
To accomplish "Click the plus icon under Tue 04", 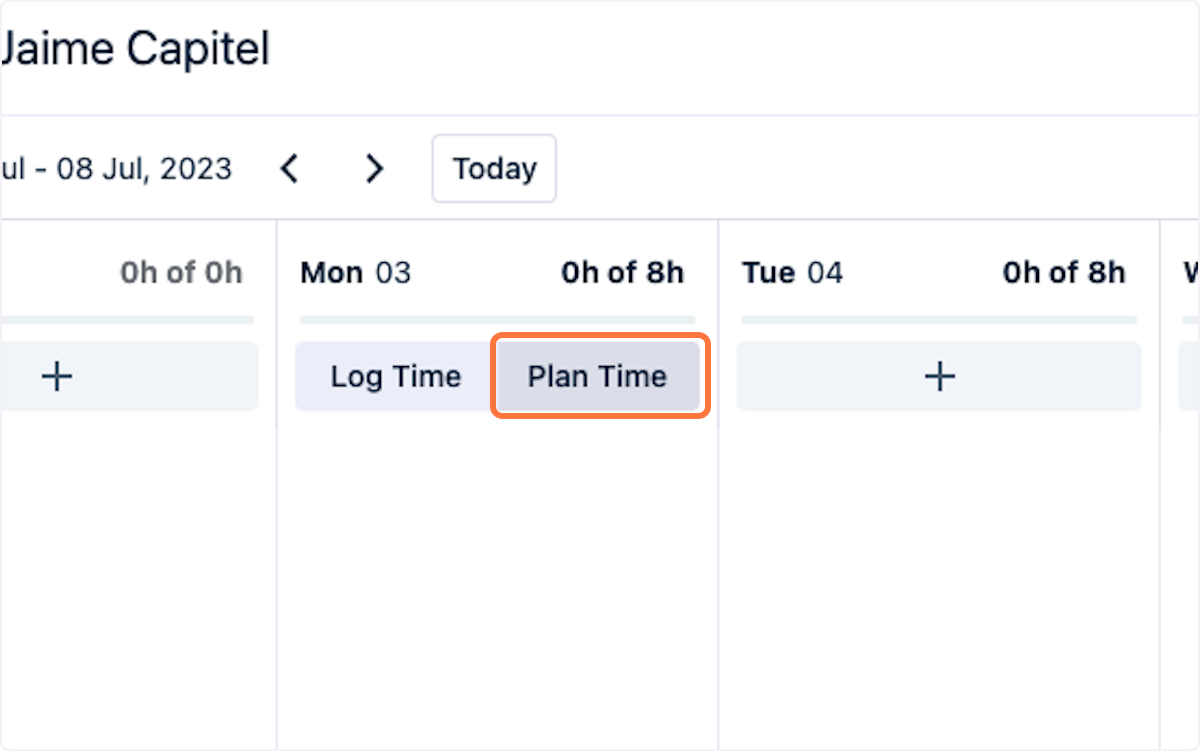I will 939,377.
